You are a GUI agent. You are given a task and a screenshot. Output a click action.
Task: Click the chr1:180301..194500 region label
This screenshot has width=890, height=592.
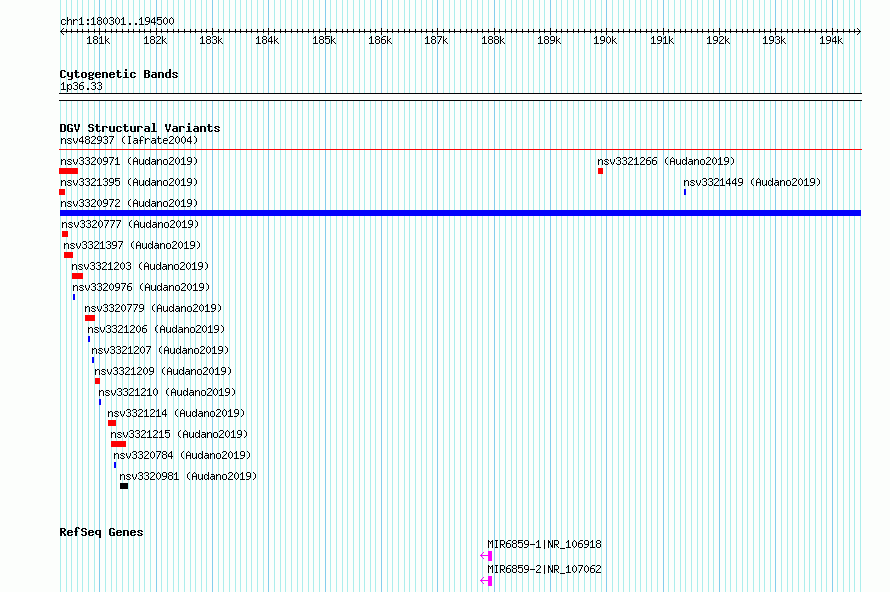point(117,21)
